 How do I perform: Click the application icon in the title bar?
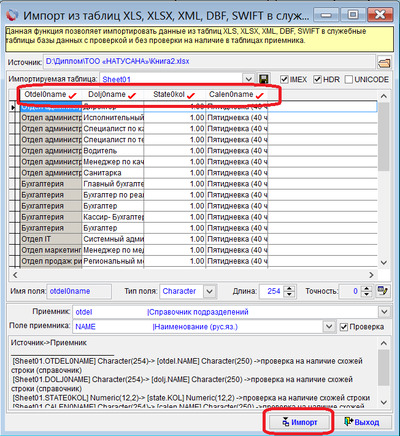(x=13, y=15)
